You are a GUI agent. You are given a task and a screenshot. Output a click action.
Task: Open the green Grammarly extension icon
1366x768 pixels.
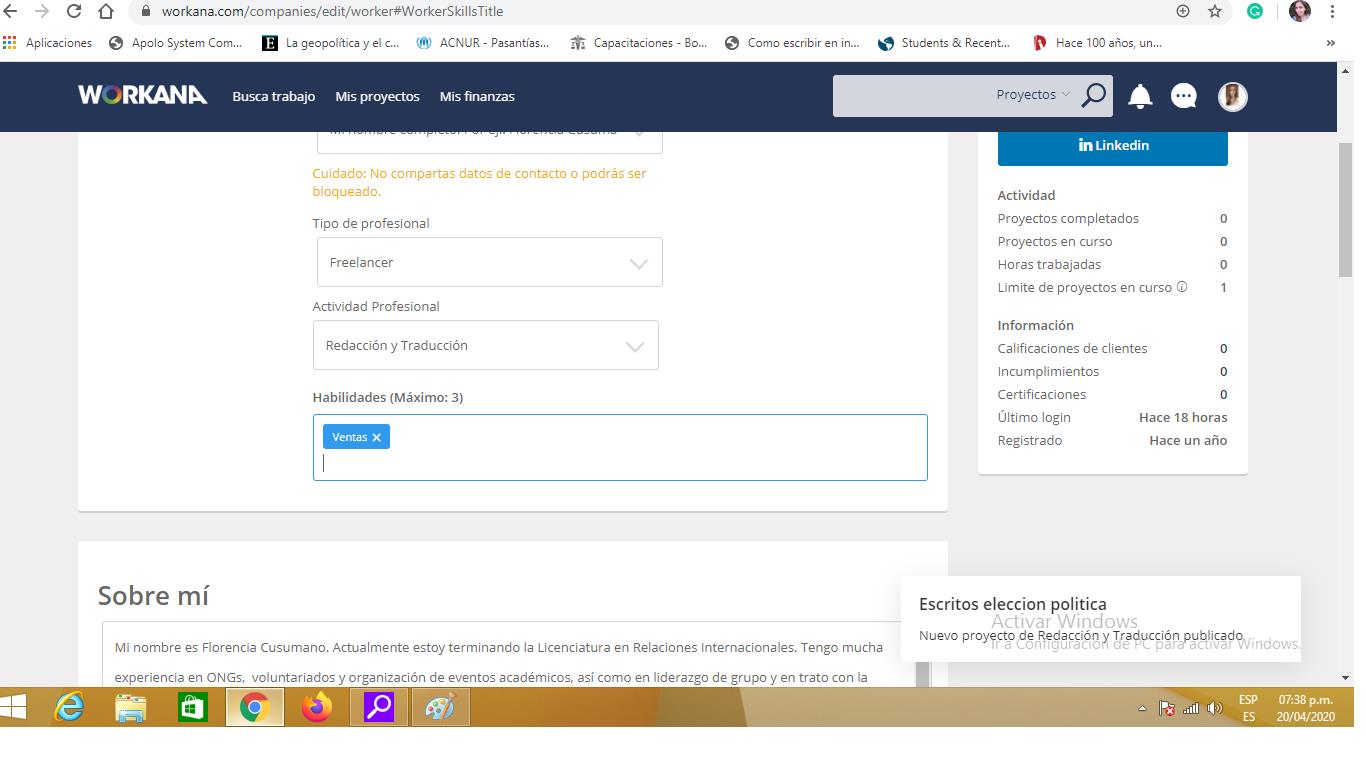tap(1255, 11)
